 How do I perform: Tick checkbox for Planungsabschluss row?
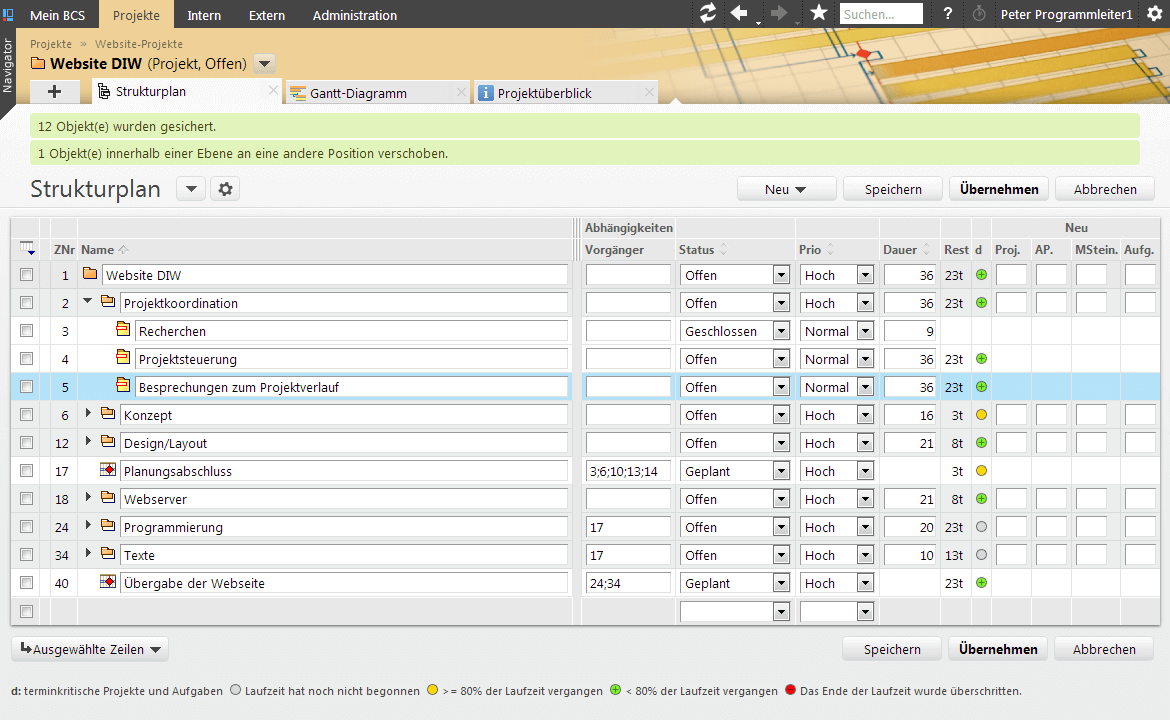[x=27, y=470]
